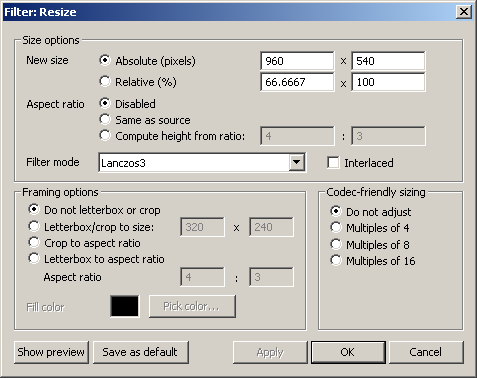Click the absolute width field showing 960
Screen dimensions: 477x378
click(x=297, y=61)
